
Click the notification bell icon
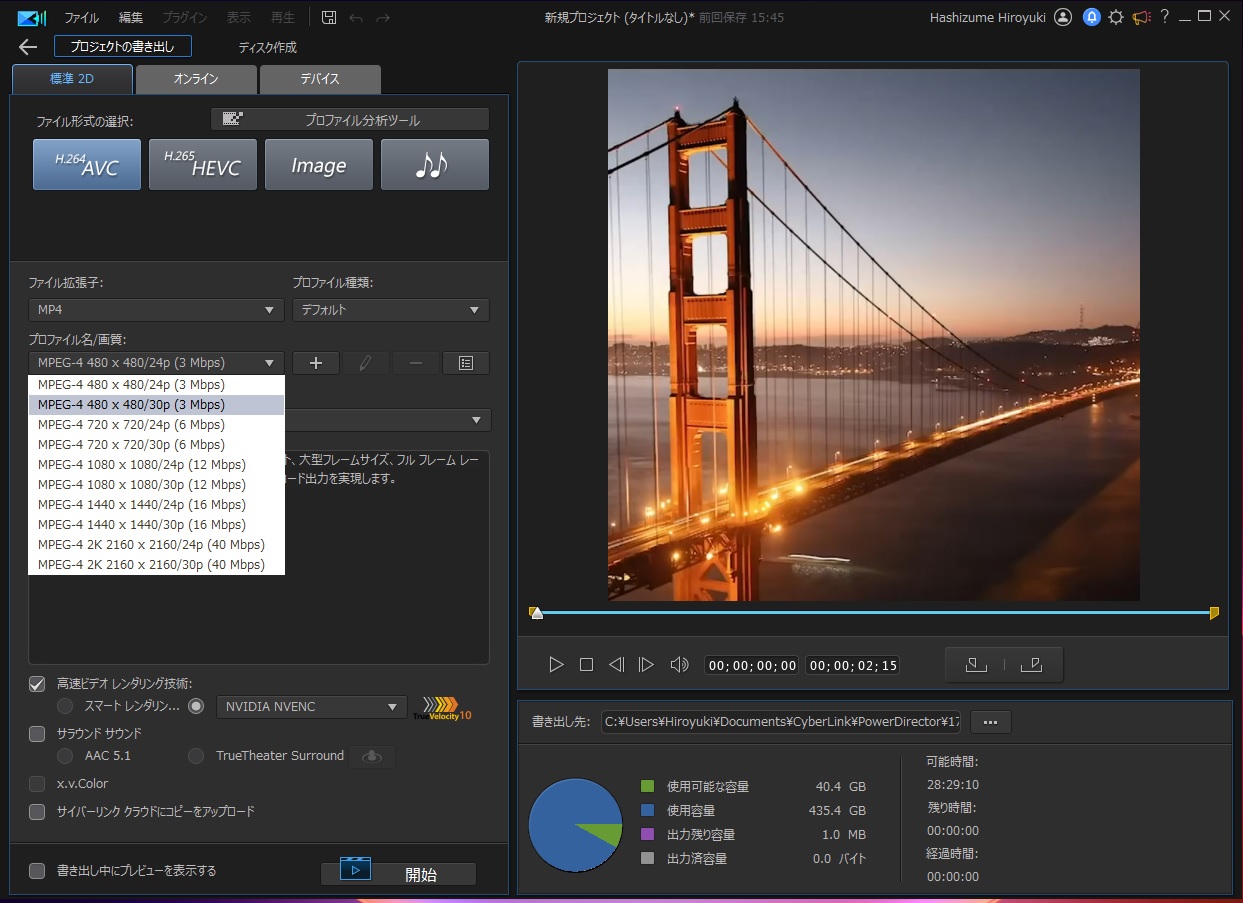1091,18
